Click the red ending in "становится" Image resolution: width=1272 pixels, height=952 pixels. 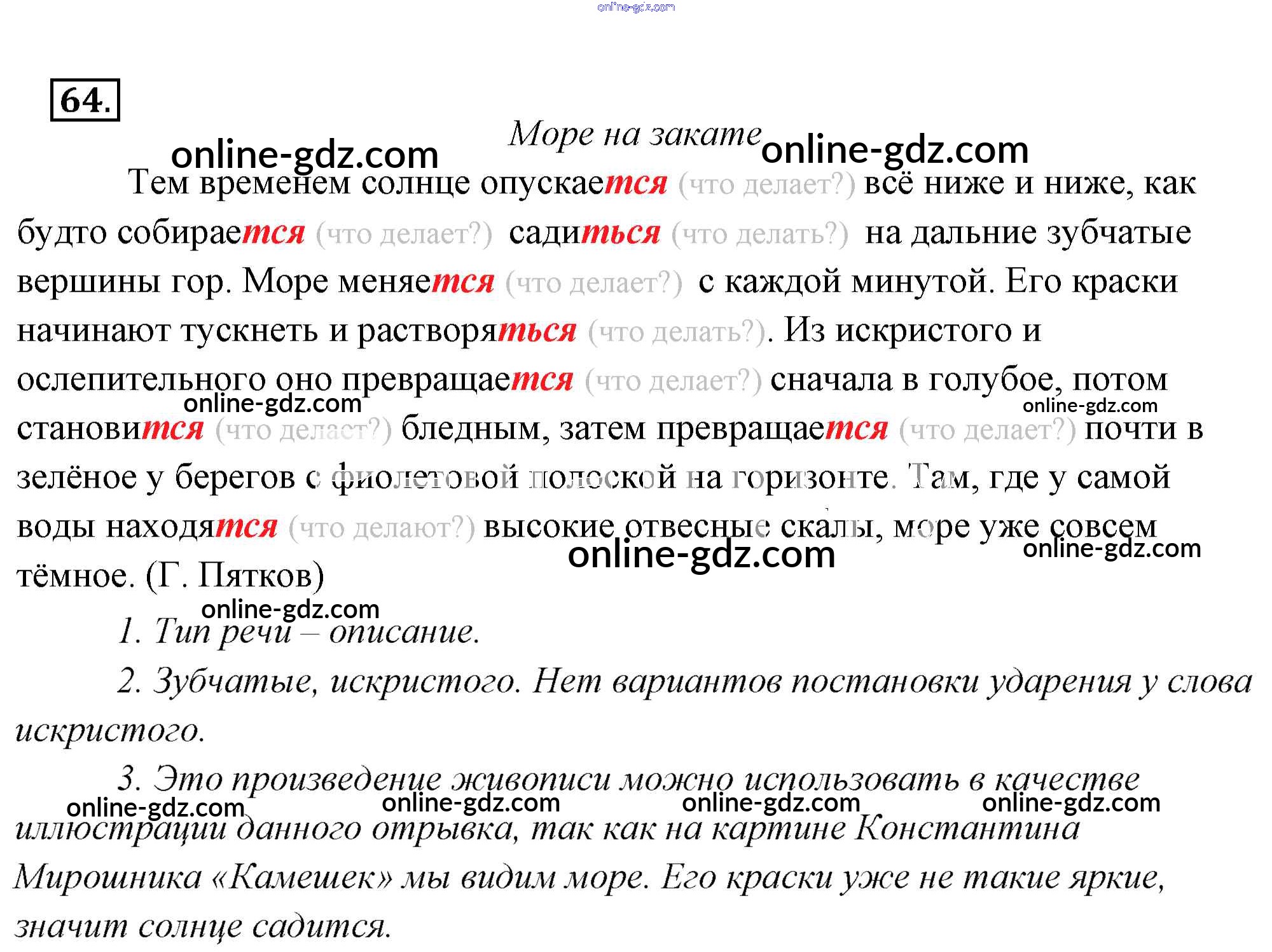tap(172, 429)
